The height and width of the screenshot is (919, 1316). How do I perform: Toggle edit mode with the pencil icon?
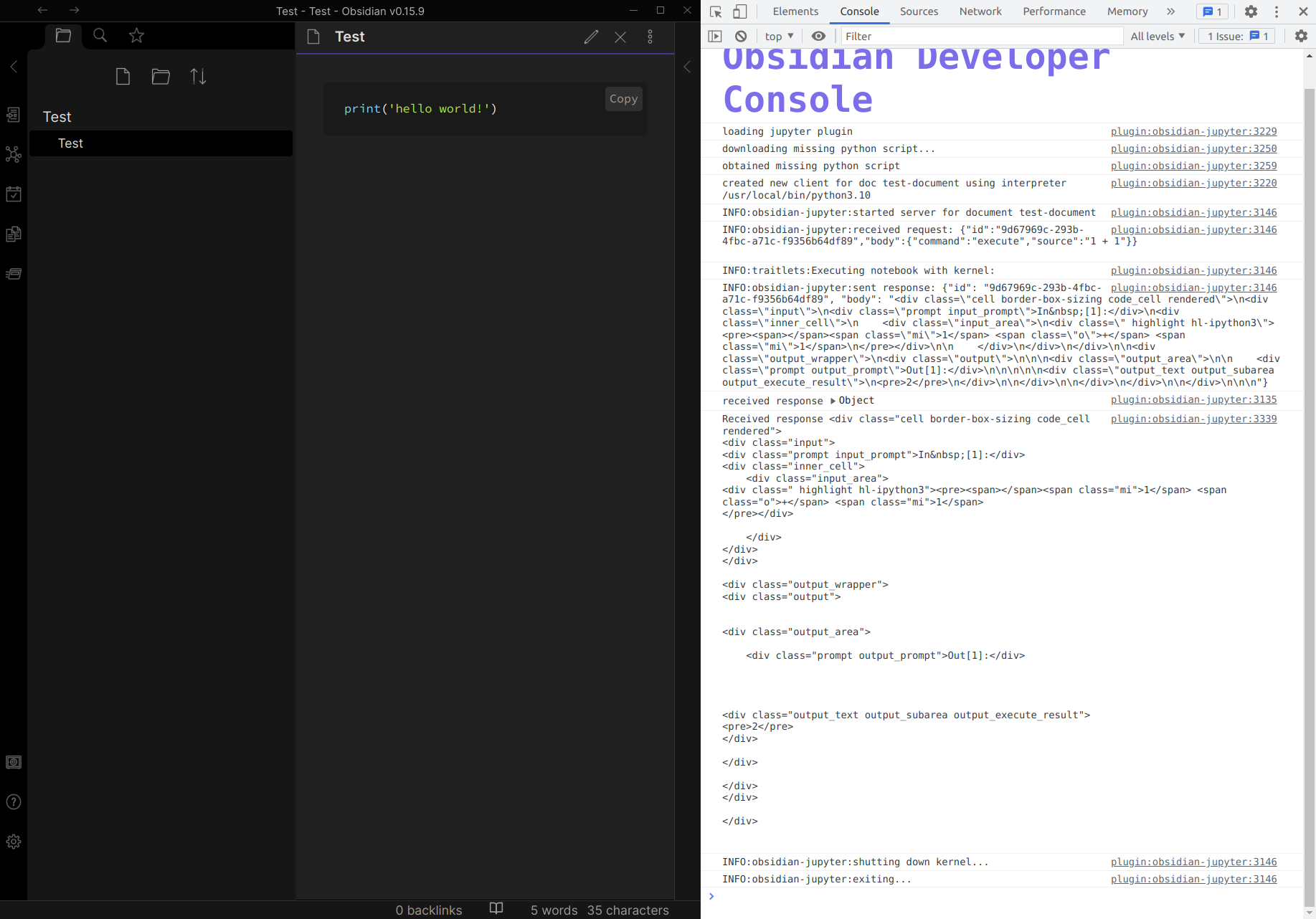591,37
